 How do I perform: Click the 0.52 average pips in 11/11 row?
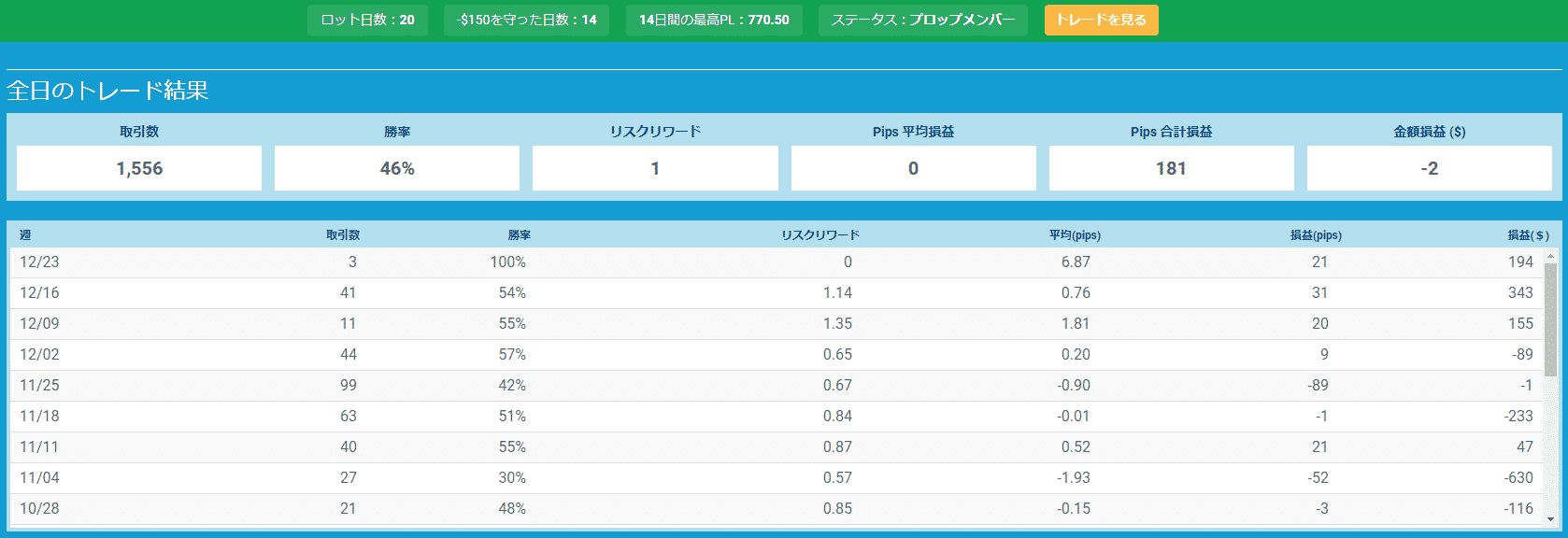click(x=1076, y=447)
